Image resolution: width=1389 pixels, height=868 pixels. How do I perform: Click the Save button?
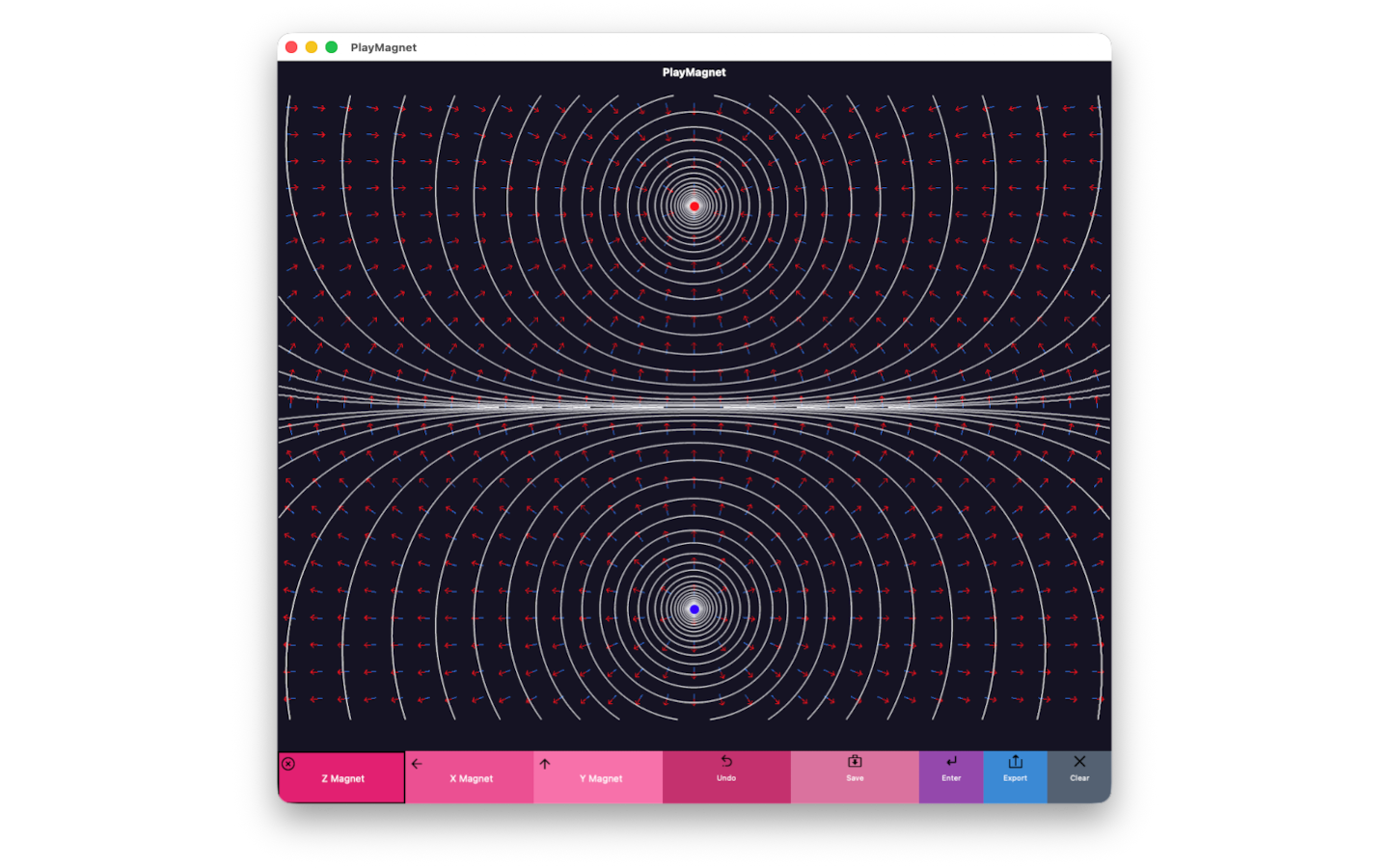click(x=855, y=777)
